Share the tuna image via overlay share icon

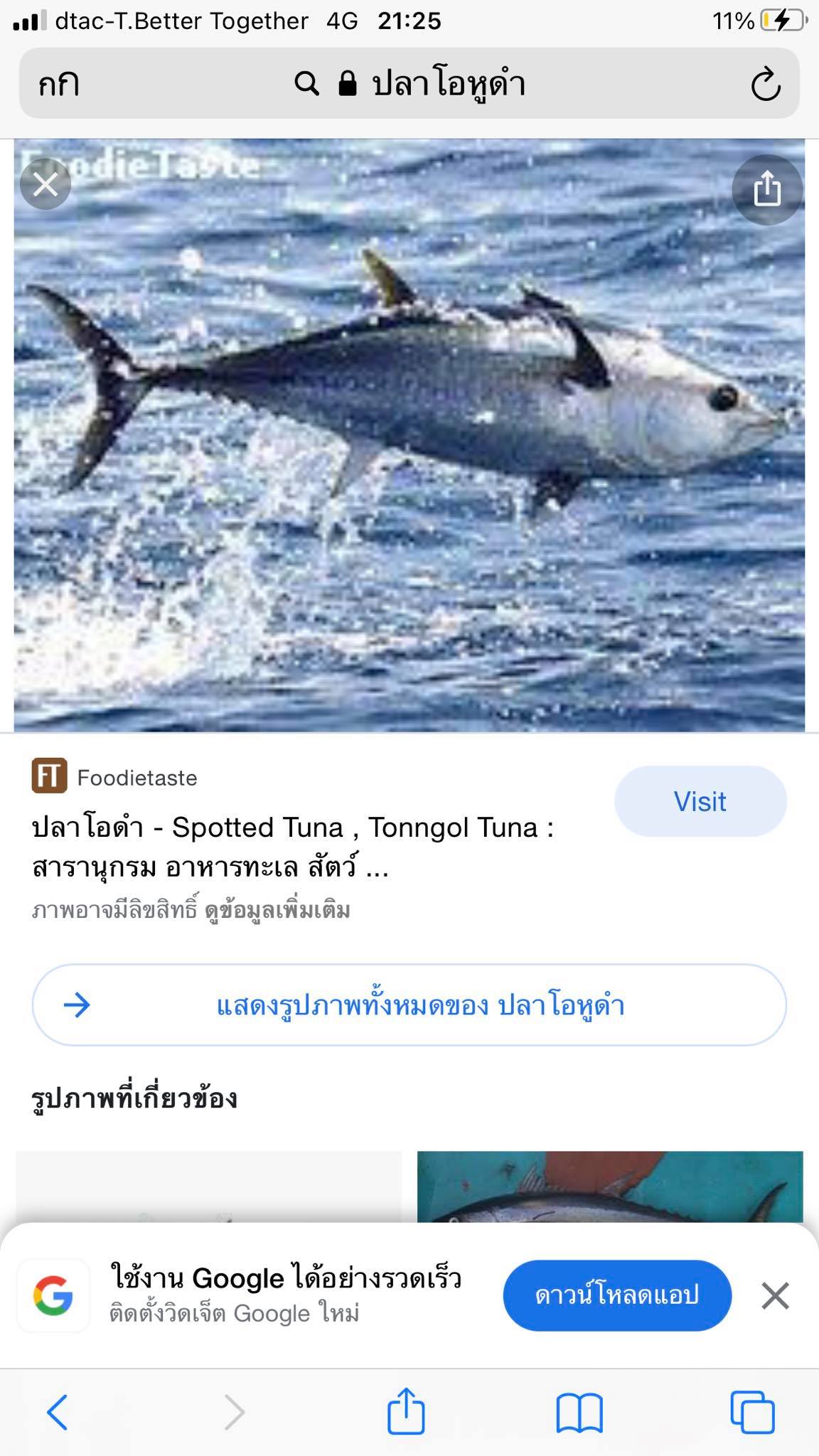pos(767,190)
